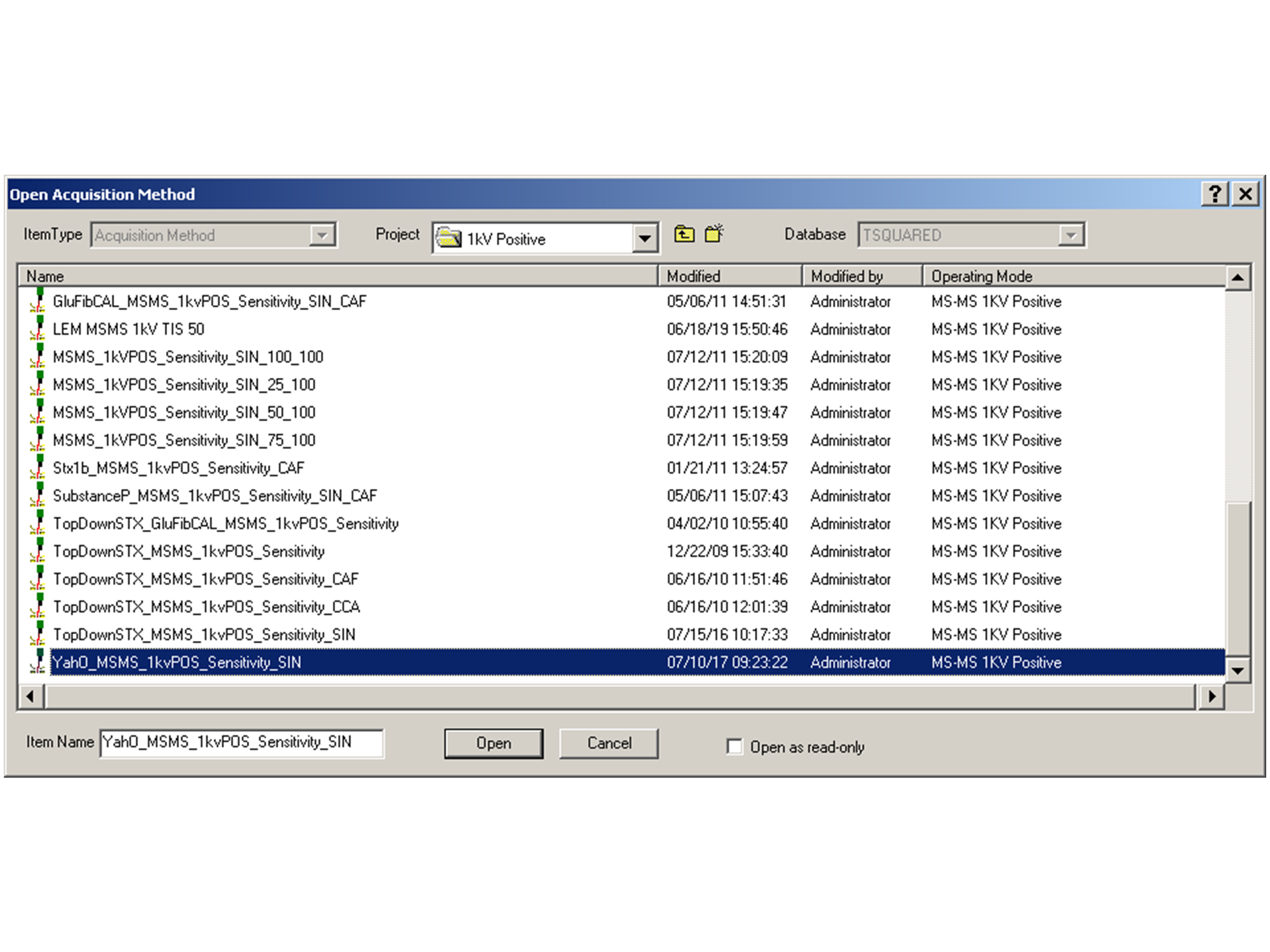The height and width of the screenshot is (952, 1270).
Task: Click the vertical scrollbar down arrow
Action: [x=1238, y=670]
